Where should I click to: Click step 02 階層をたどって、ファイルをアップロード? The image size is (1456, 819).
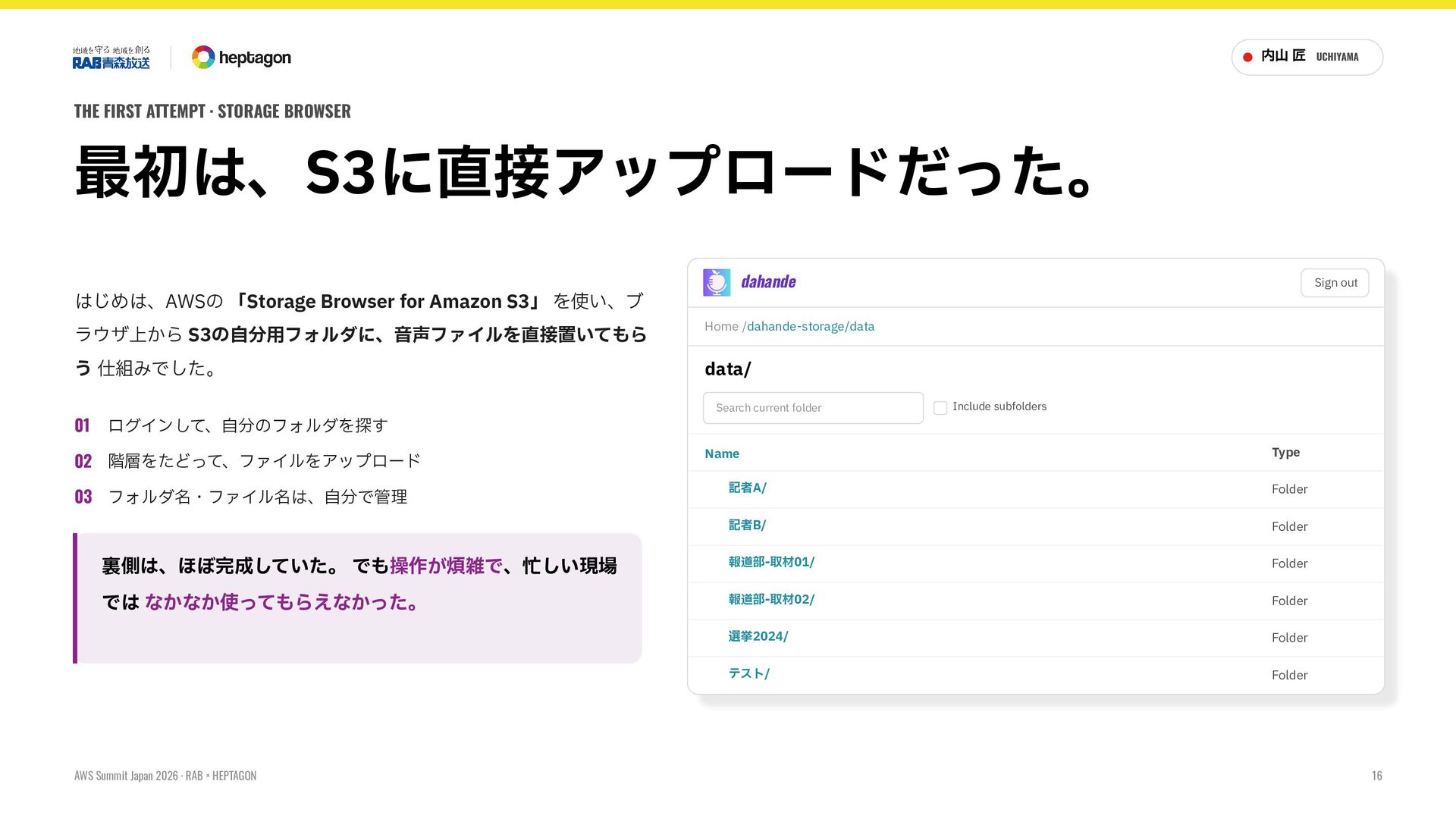[x=247, y=461]
